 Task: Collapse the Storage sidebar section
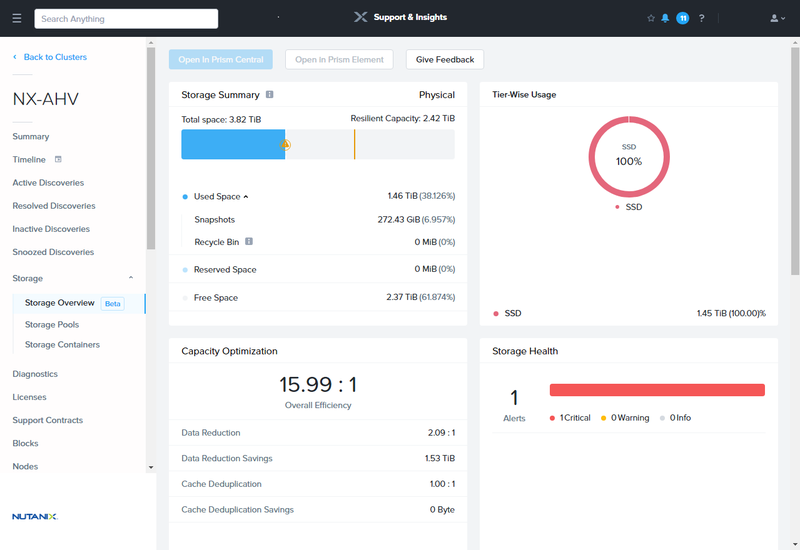[131, 278]
